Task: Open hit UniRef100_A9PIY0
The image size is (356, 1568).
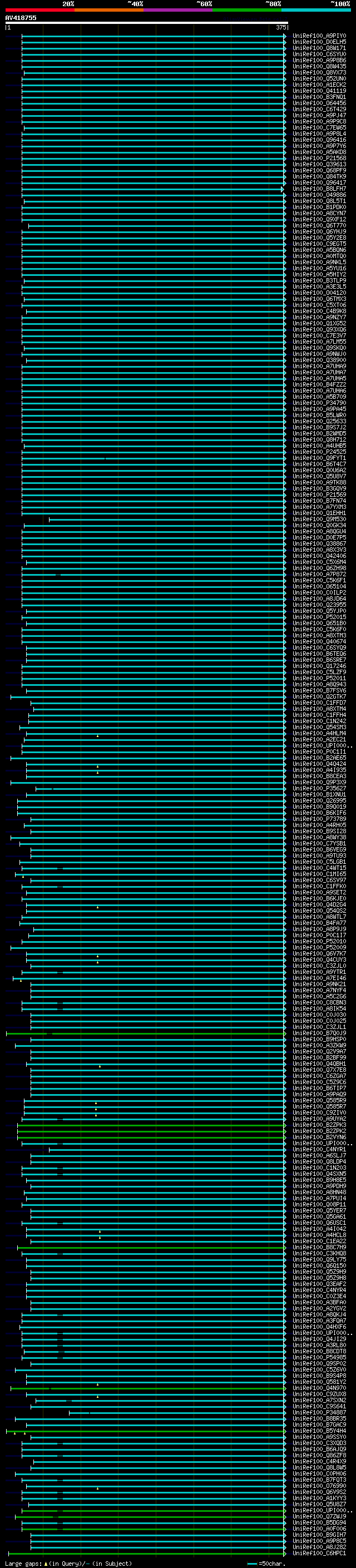Action: pyautogui.click(x=319, y=36)
